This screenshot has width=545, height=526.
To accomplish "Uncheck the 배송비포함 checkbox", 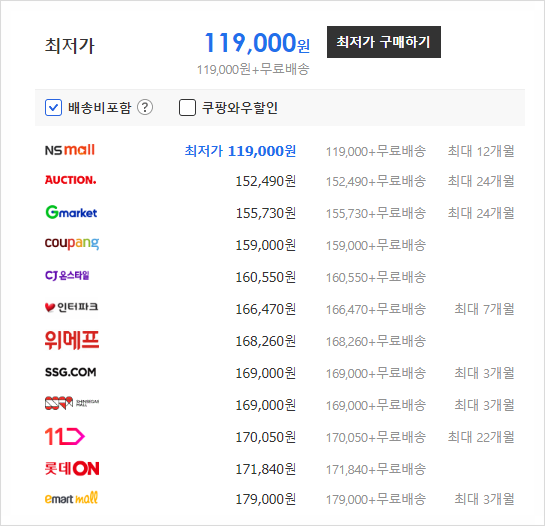I will [x=53, y=107].
